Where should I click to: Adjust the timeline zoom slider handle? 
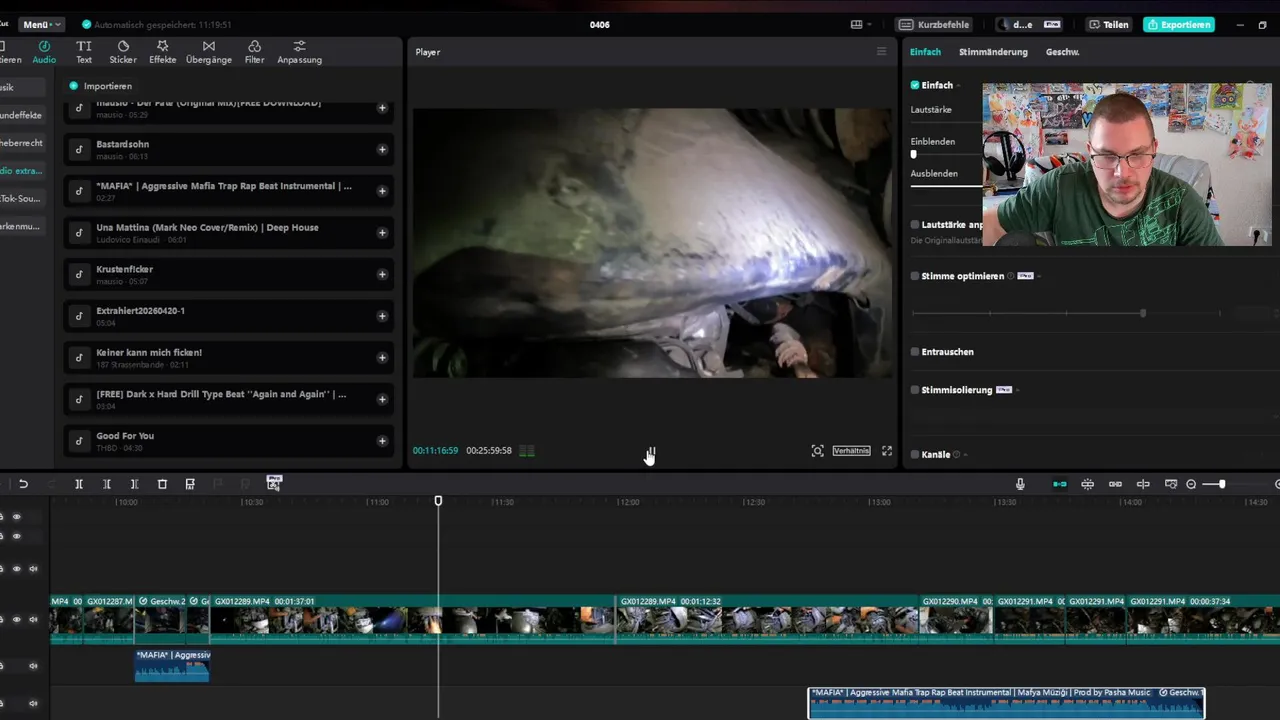(1221, 484)
